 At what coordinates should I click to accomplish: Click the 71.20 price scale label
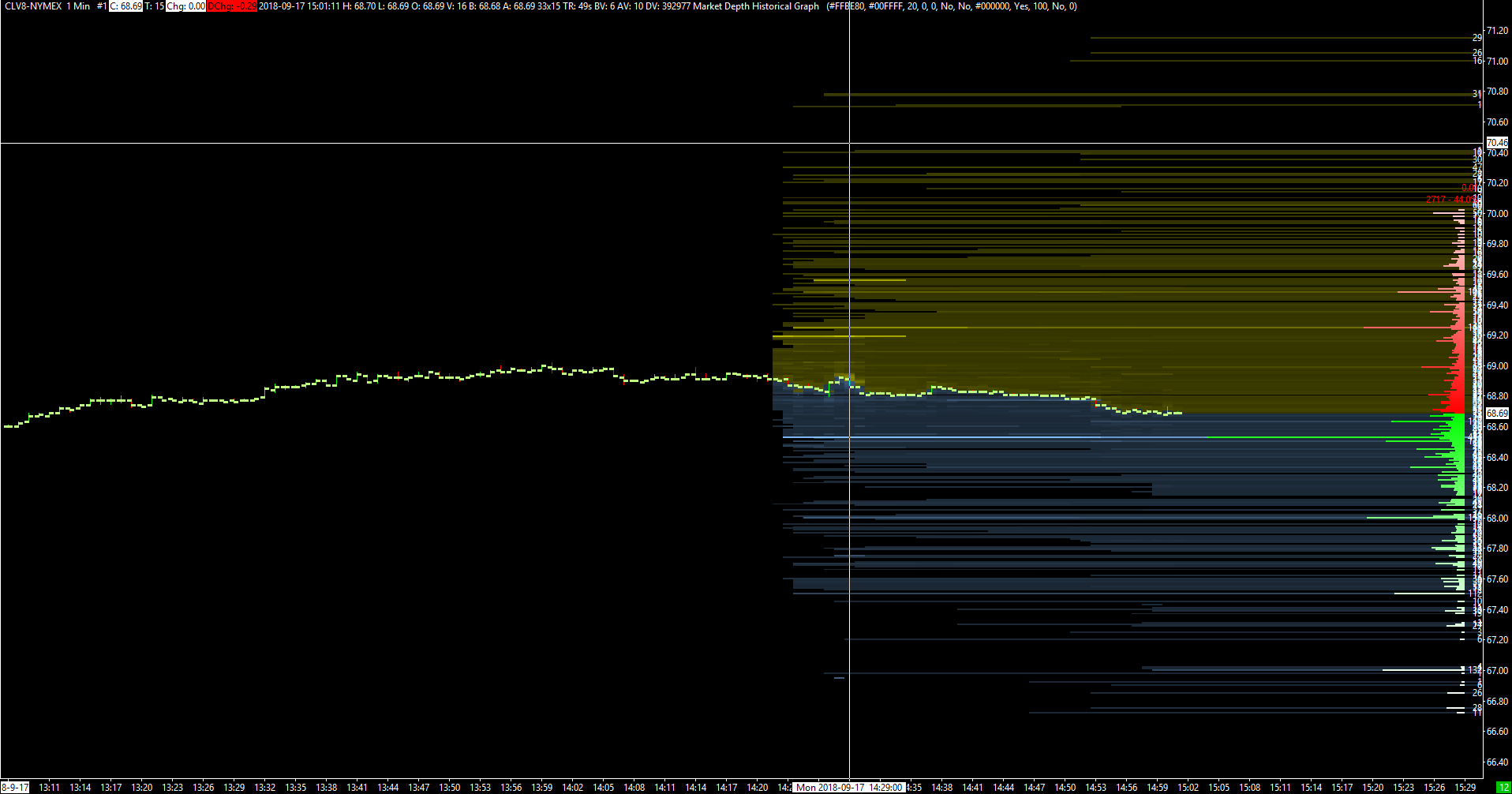pos(1497,31)
